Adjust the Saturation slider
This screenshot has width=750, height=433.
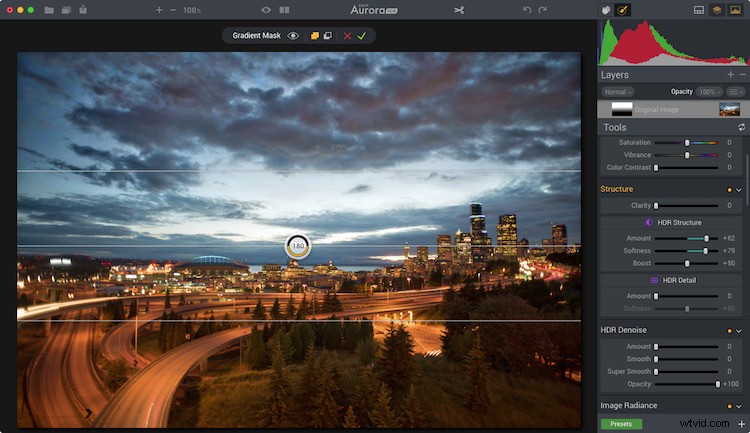point(686,143)
